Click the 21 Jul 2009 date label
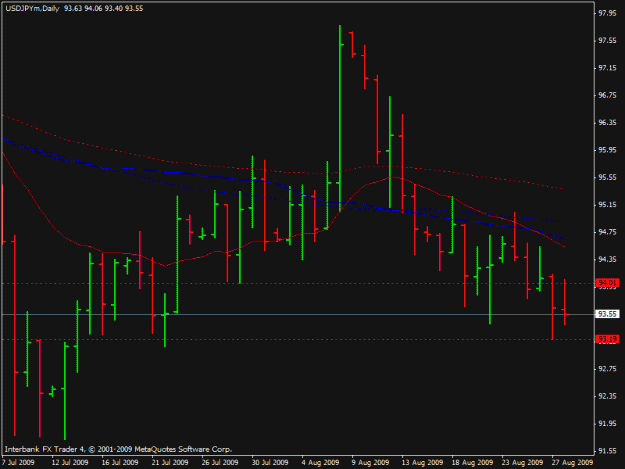Viewport: 625px width, 469px height. (170, 463)
